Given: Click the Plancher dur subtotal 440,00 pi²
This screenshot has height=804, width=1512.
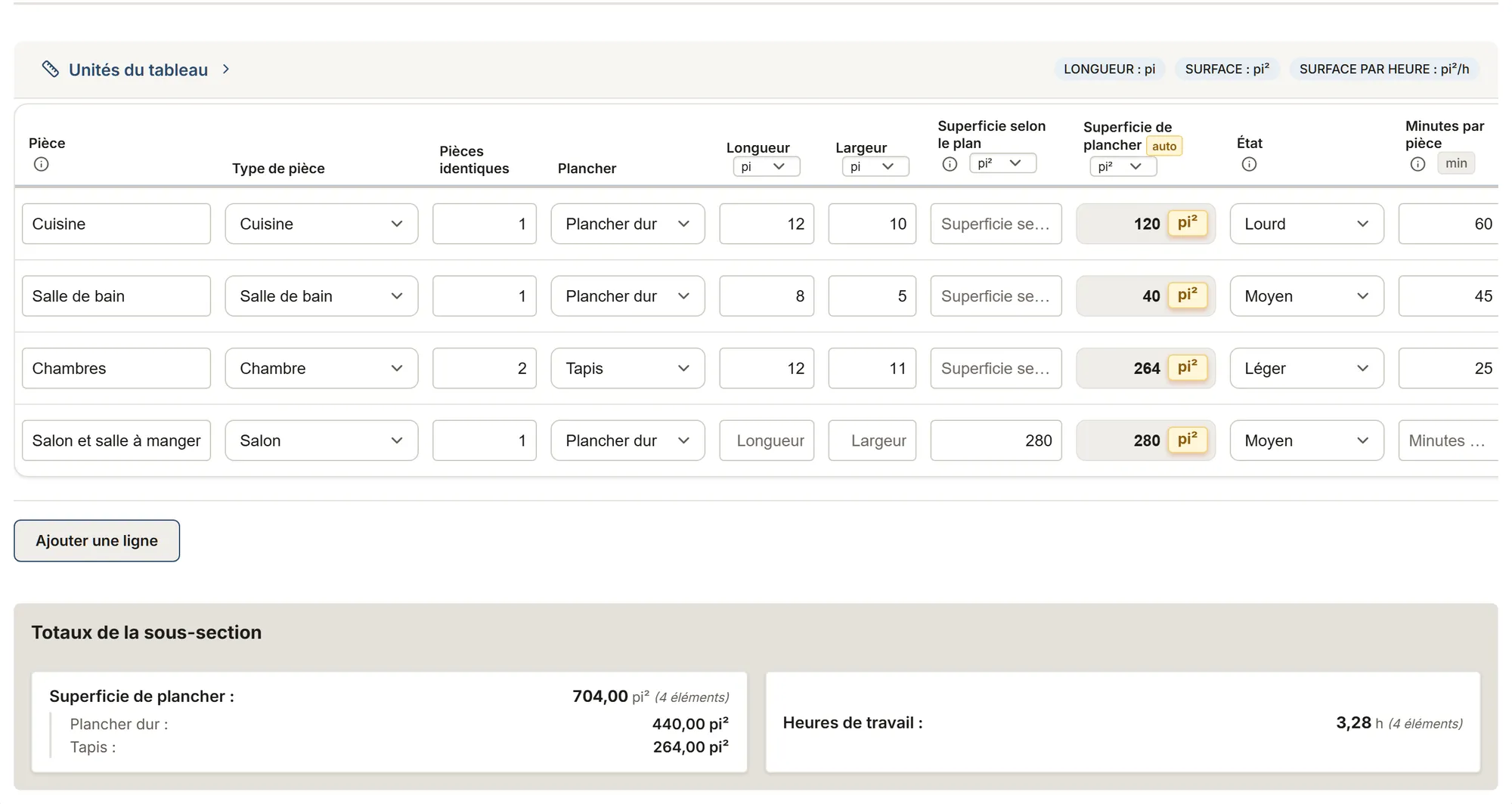Looking at the screenshot, I should (x=690, y=724).
